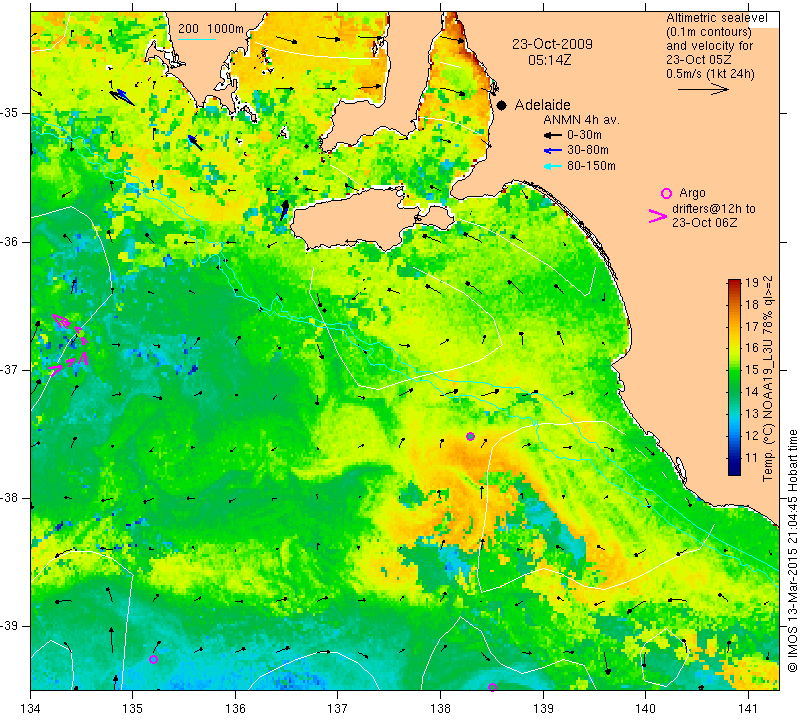This screenshot has height=720, width=800.
Task: Click the magenta drifters arrowhead legend symbol
Action: pyautogui.click(x=658, y=216)
